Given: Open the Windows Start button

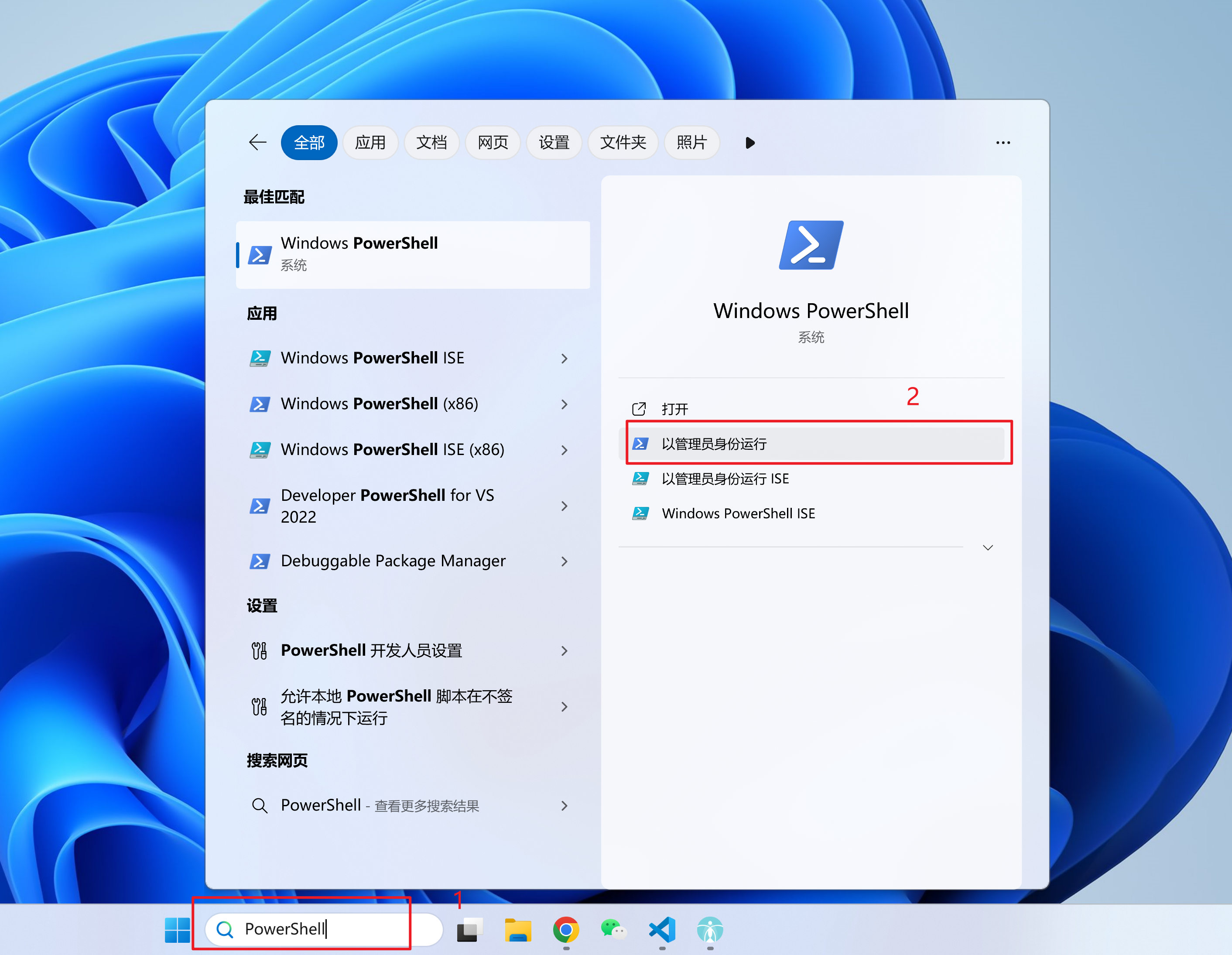Looking at the screenshot, I should click(177, 930).
